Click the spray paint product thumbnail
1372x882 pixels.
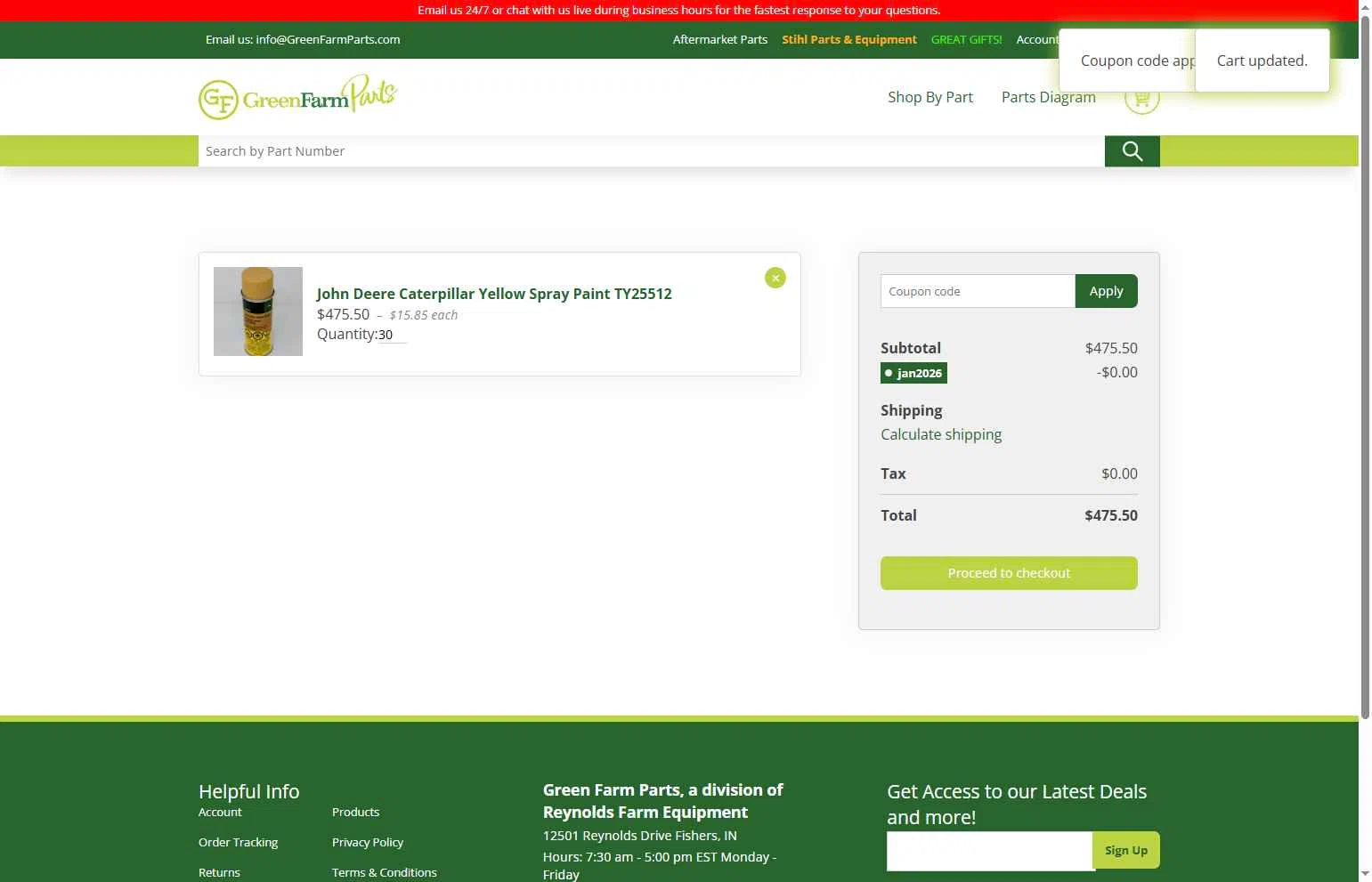(x=258, y=312)
